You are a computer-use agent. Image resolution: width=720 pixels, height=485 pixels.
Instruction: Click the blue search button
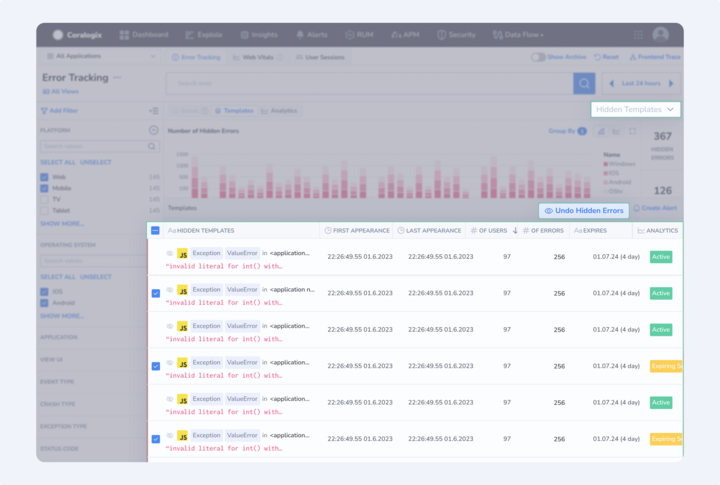pos(584,83)
